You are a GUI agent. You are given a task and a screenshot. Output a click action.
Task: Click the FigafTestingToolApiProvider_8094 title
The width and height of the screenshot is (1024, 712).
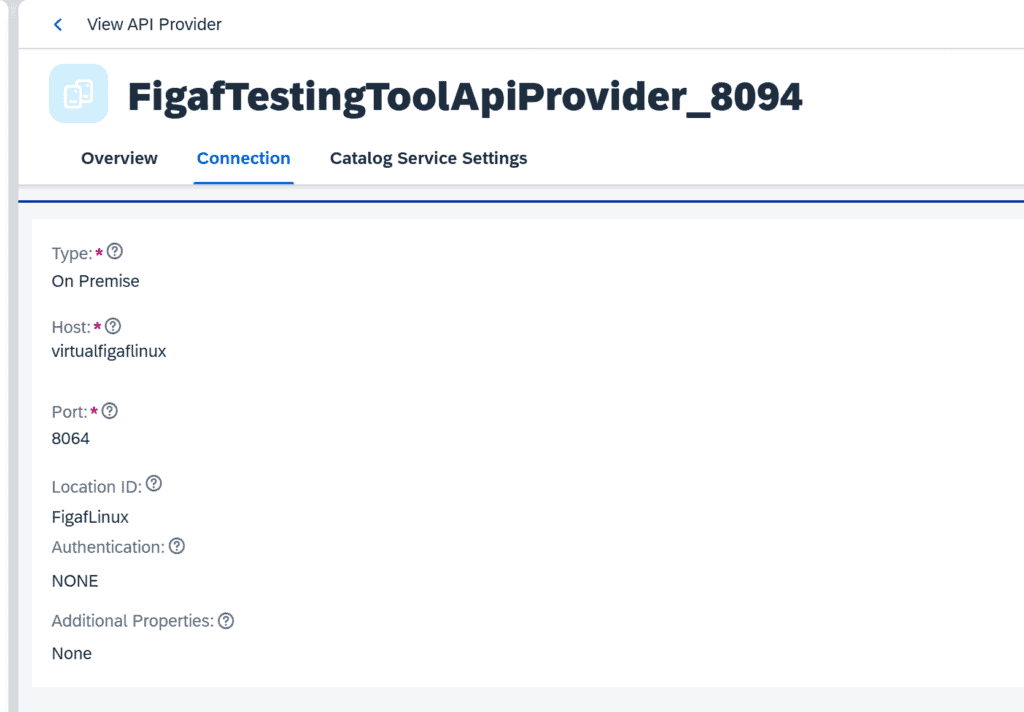pos(464,97)
